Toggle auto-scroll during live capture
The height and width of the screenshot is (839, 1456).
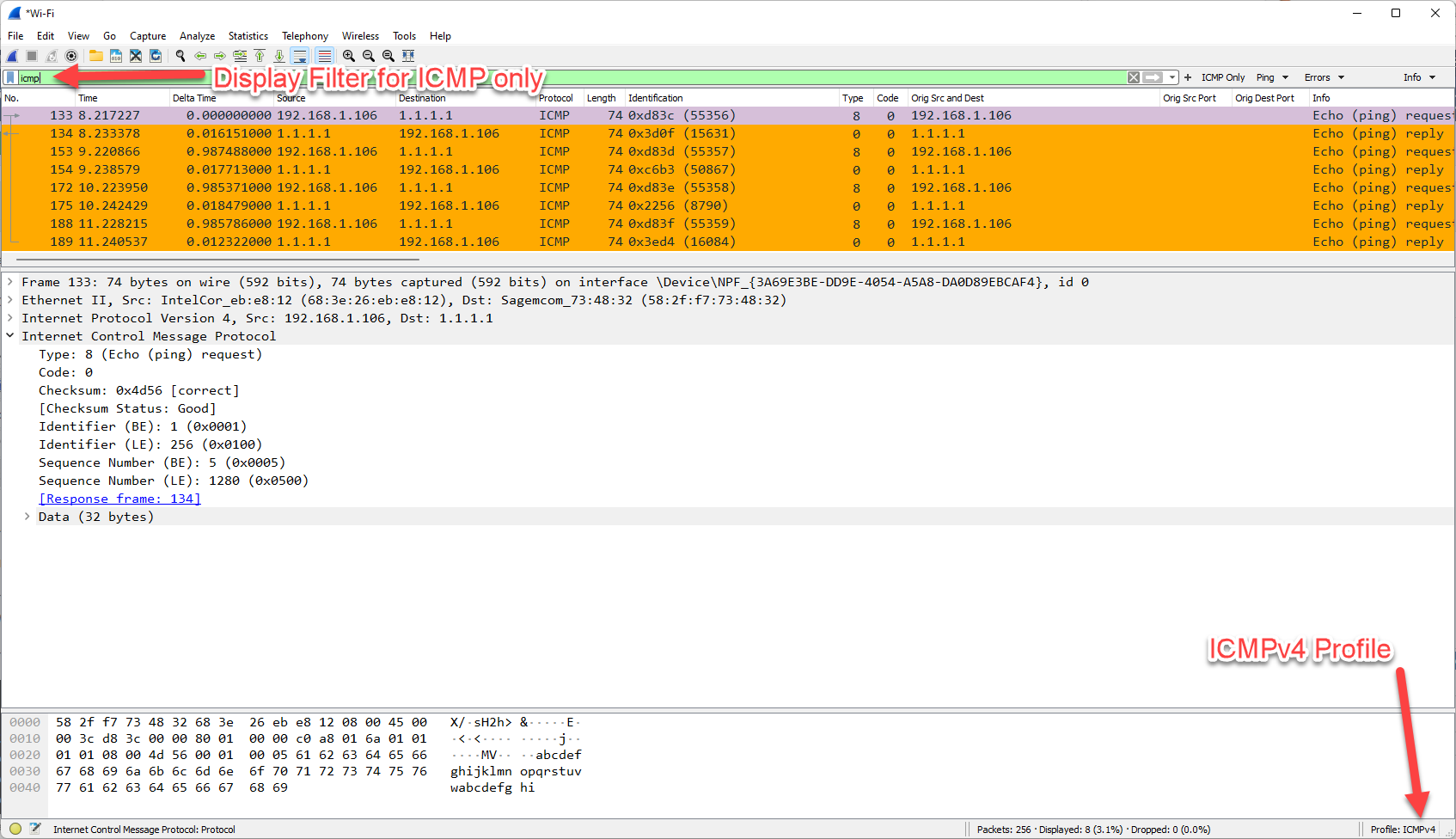pyautogui.click(x=299, y=55)
